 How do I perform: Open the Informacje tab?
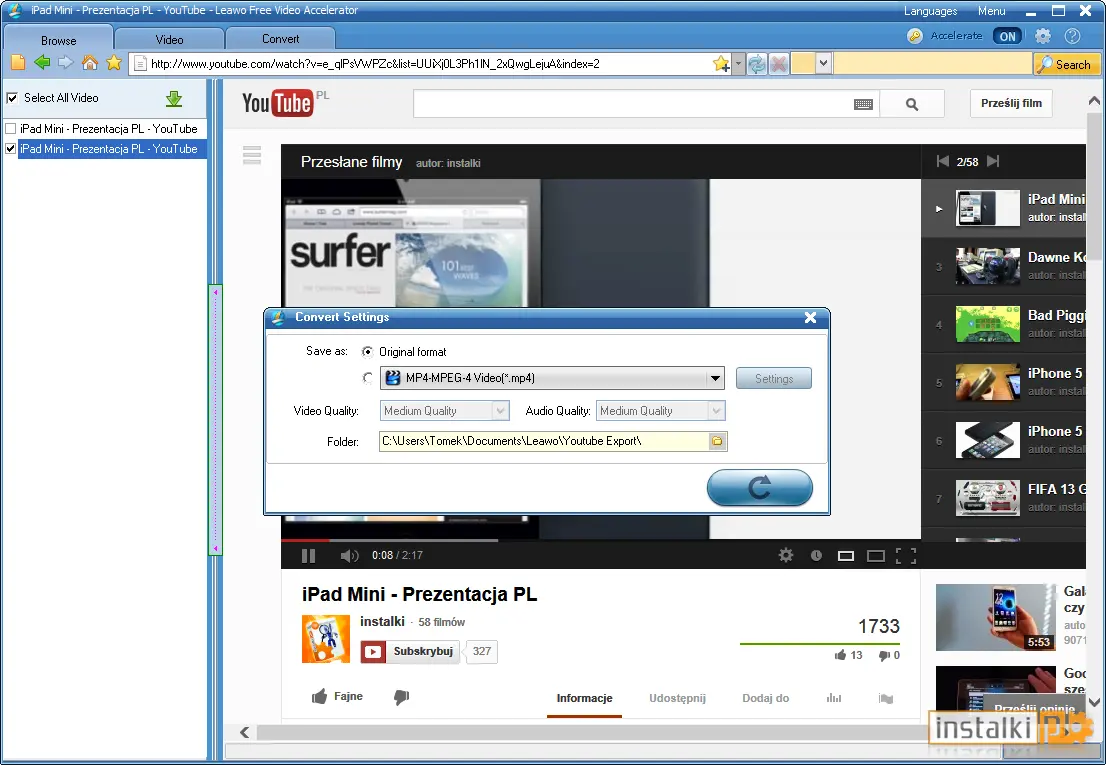[584, 699]
